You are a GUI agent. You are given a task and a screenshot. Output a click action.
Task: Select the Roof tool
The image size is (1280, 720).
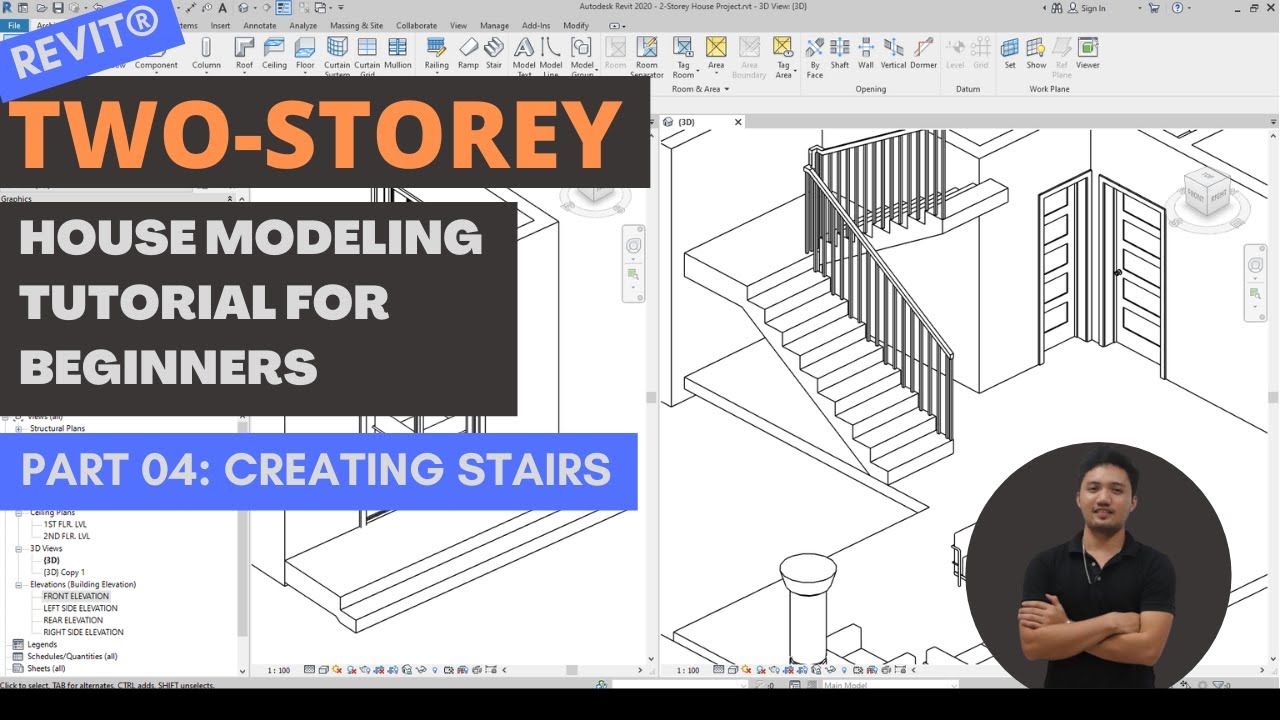[244, 53]
